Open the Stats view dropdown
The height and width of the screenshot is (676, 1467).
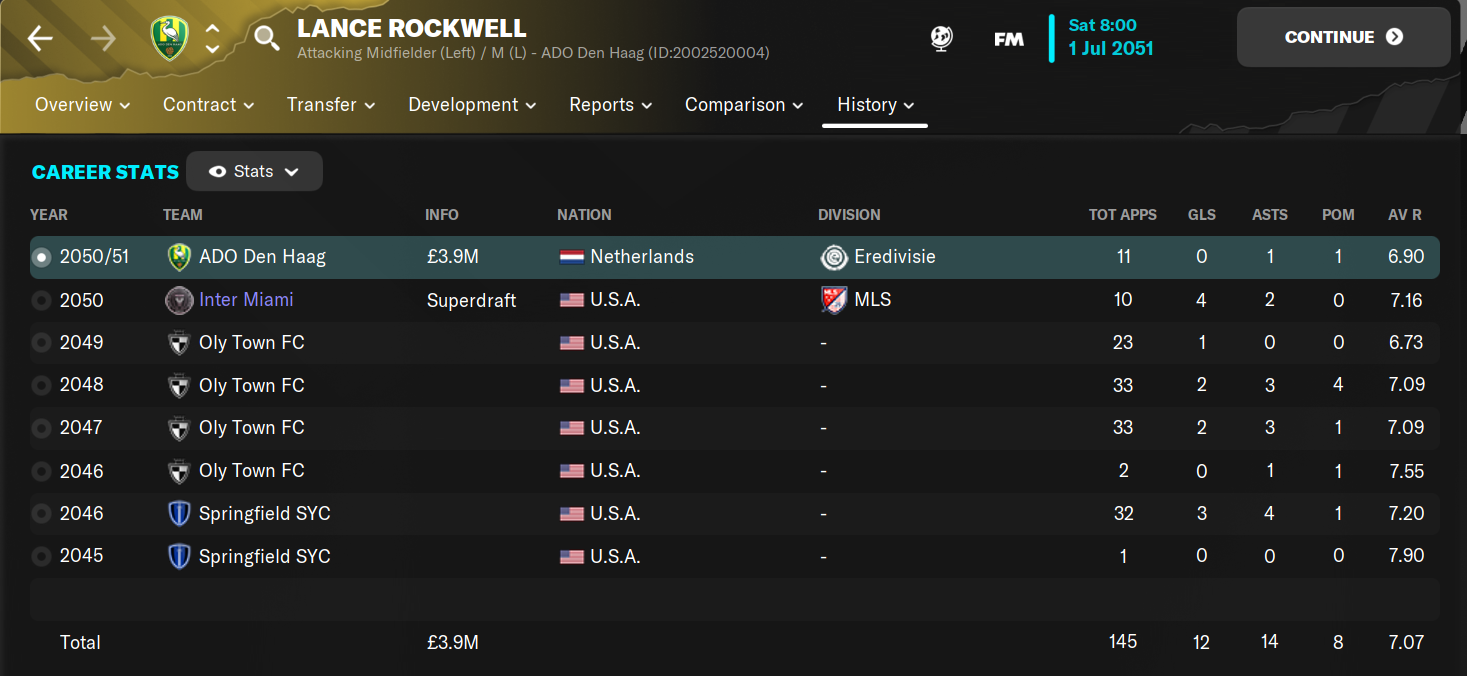coord(254,171)
